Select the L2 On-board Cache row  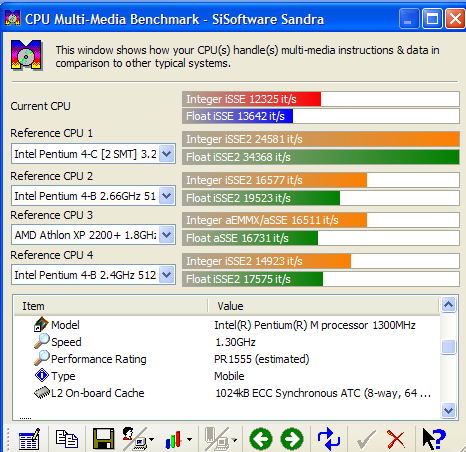coord(227,393)
